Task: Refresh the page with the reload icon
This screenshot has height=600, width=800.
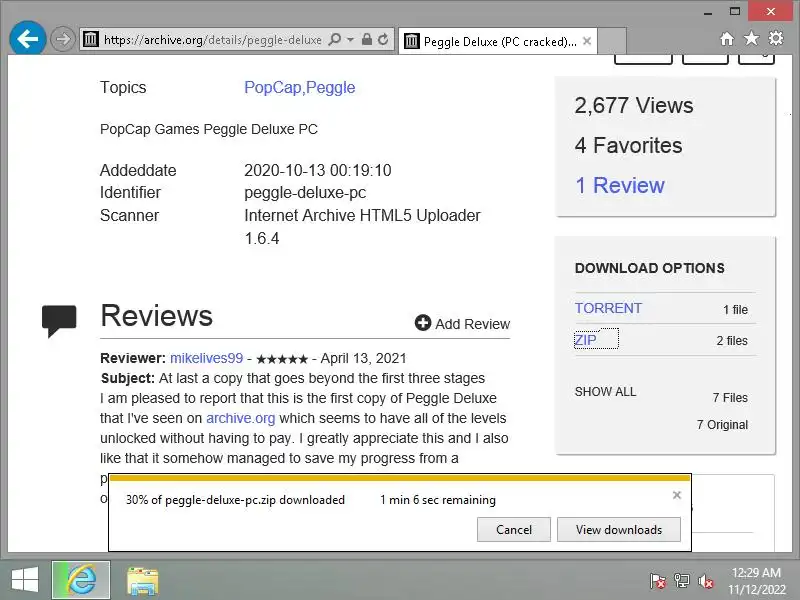Action: coord(383,39)
